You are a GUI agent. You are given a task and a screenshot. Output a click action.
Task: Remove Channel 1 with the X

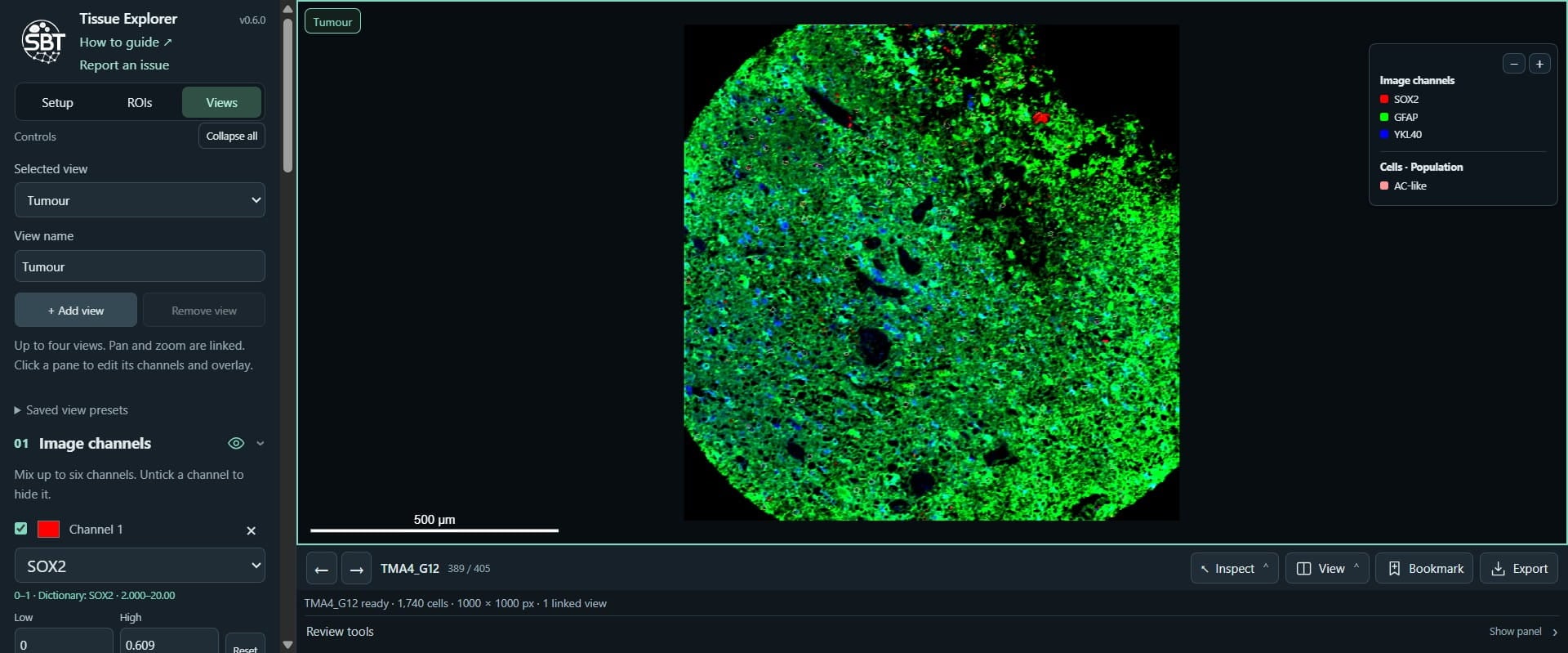(252, 530)
